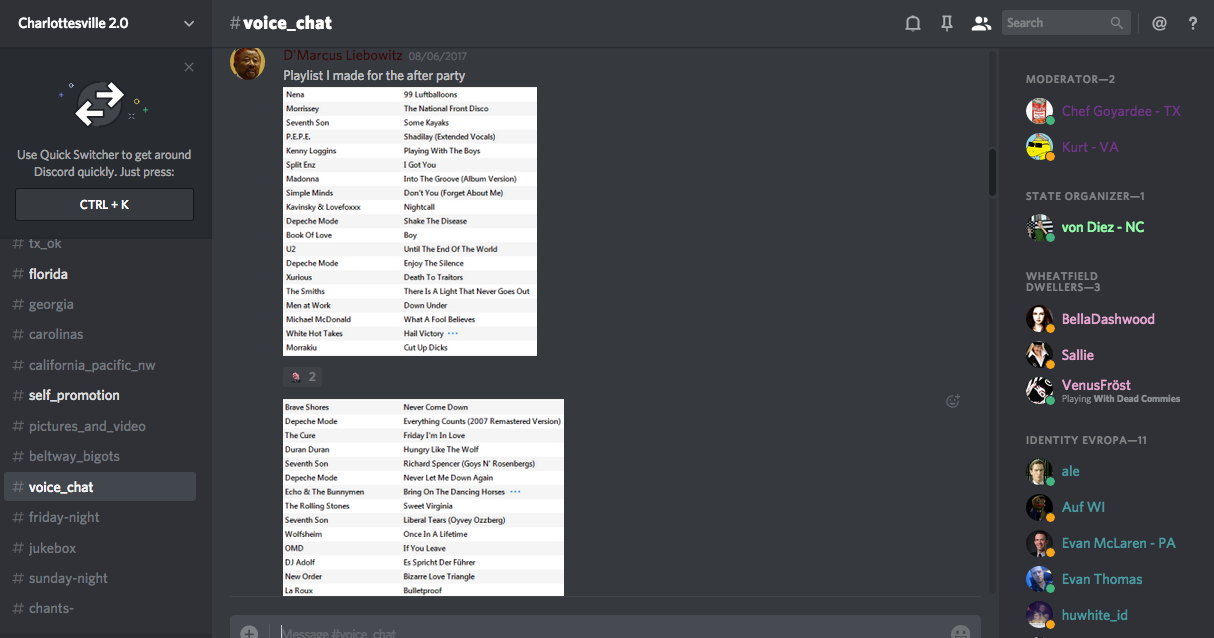Select the friday-night channel
The height and width of the screenshot is (638, 1214).
(64, 517)
